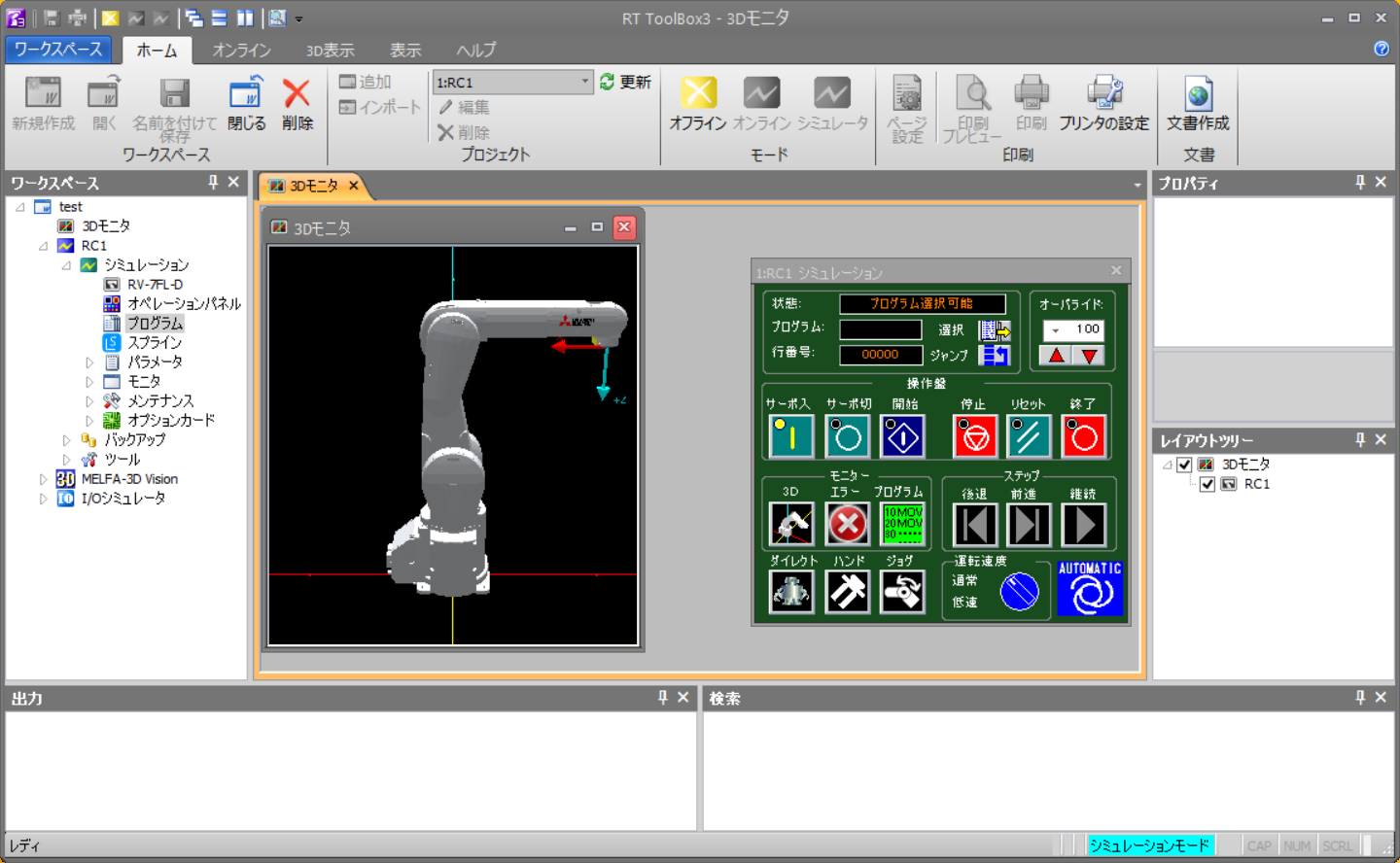Open the override value 100 dropdown
The height and width of the screenshot is (863, 1400).
(x=1056, y=330)
